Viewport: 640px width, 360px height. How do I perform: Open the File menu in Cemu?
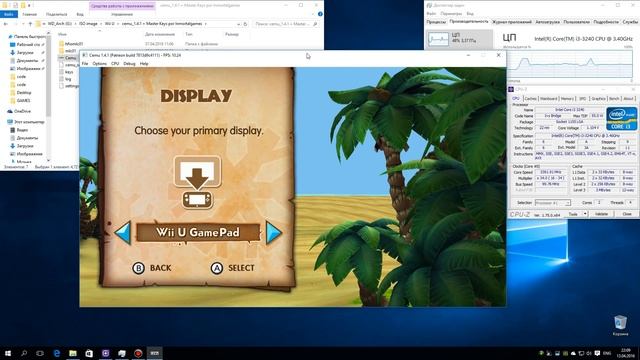tap(85, 64)
